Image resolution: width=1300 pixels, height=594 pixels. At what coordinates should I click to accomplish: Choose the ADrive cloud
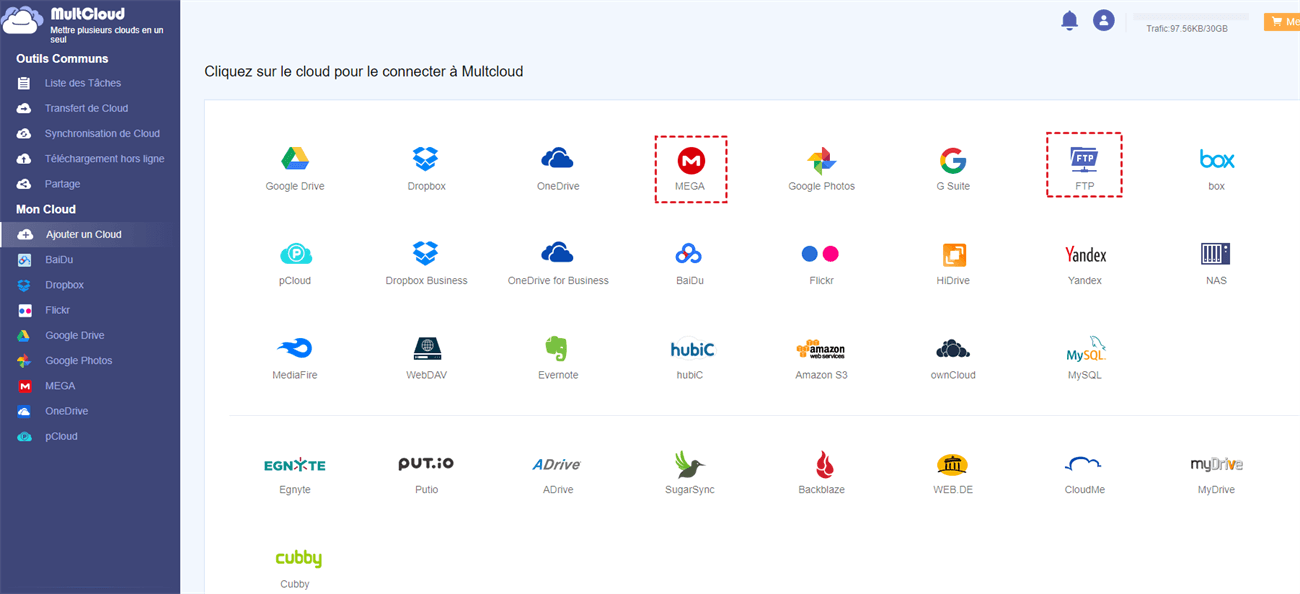pos(556,465)
